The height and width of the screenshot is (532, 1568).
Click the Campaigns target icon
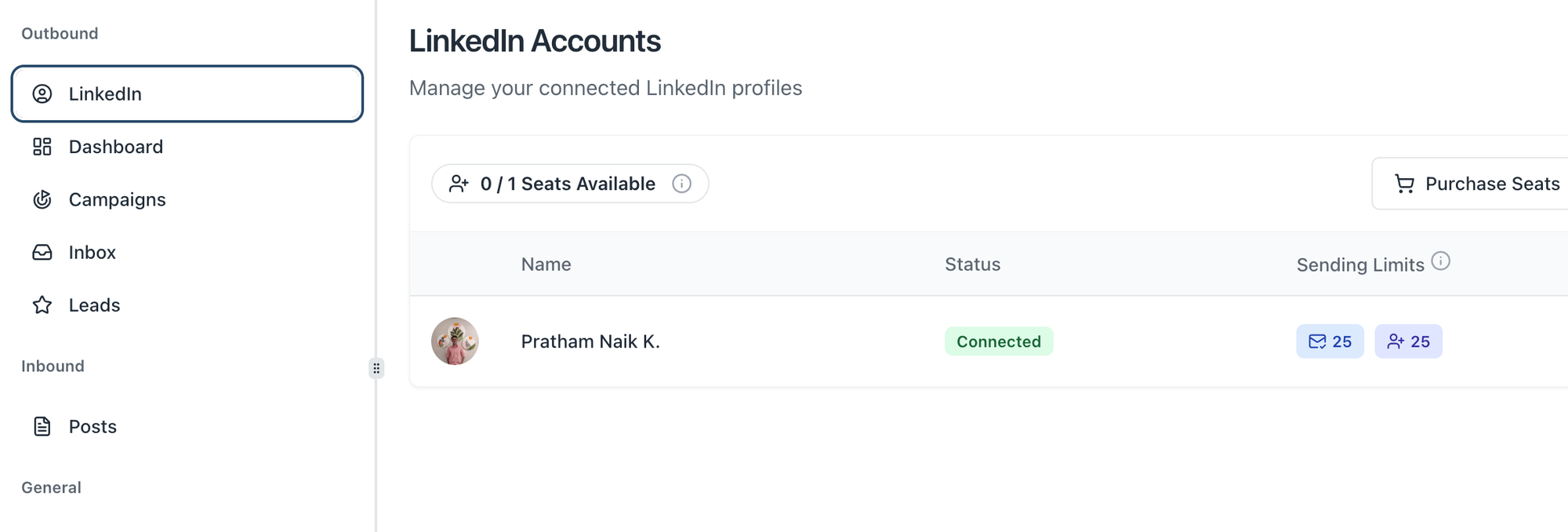[x=42, y=199]
